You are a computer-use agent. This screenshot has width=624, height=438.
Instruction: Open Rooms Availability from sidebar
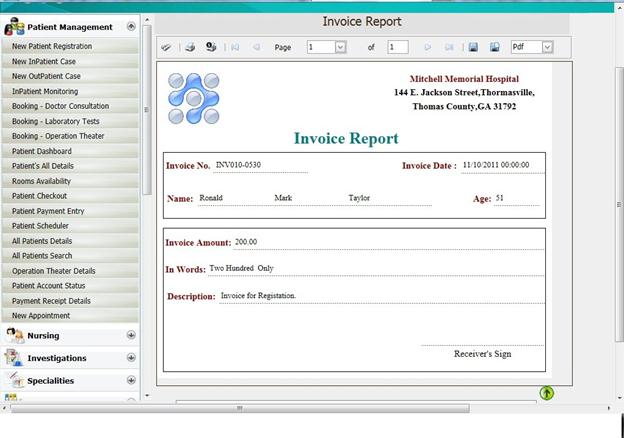(x=42, y=181)
